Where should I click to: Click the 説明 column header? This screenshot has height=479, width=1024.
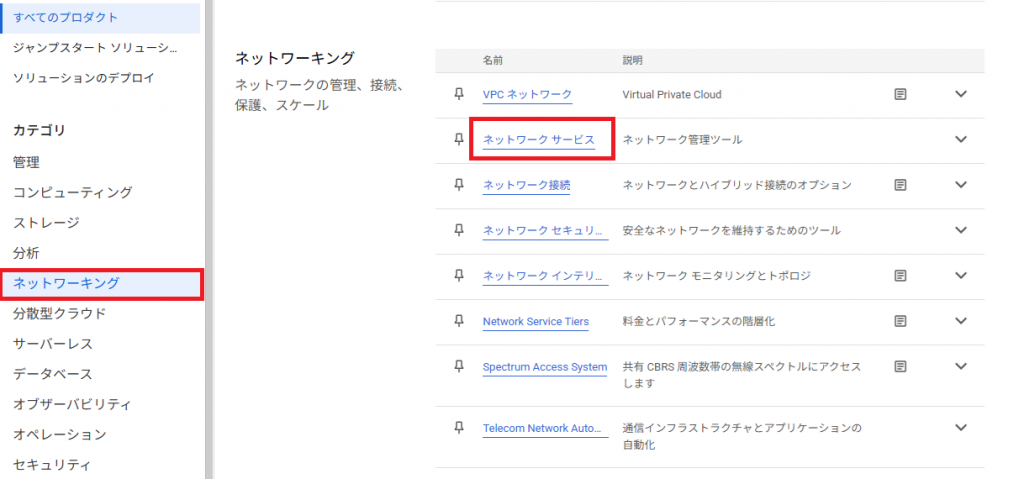633,60
